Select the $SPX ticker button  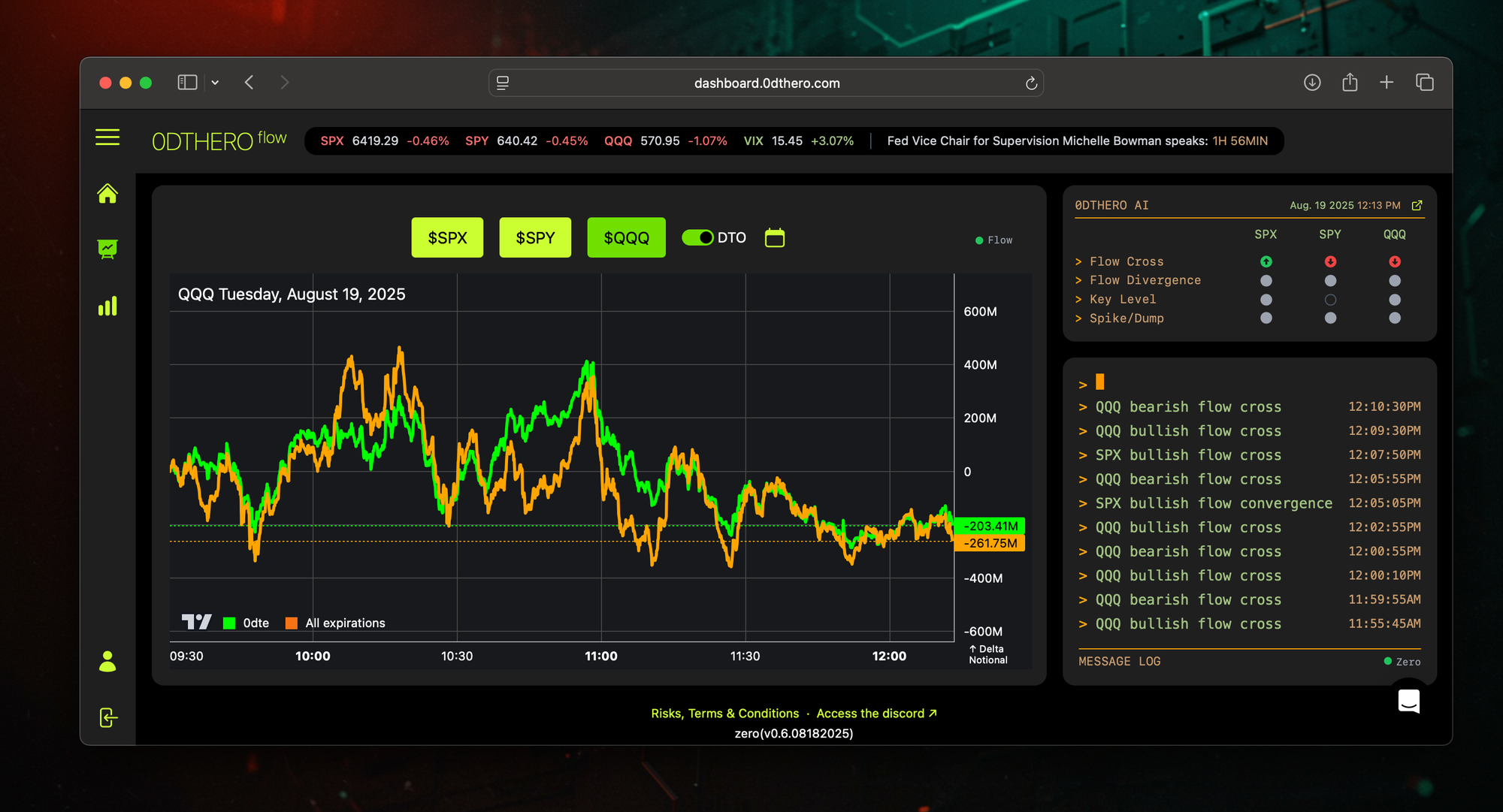click(447, 237)
